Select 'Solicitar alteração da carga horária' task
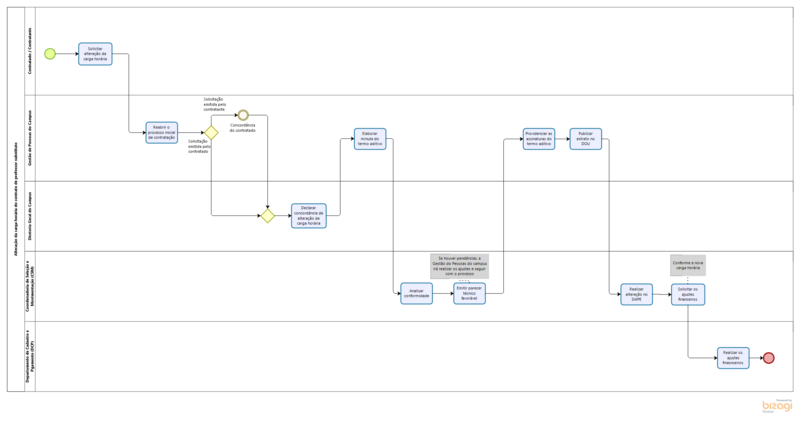 pyautogui.click(x=95, y=54)
